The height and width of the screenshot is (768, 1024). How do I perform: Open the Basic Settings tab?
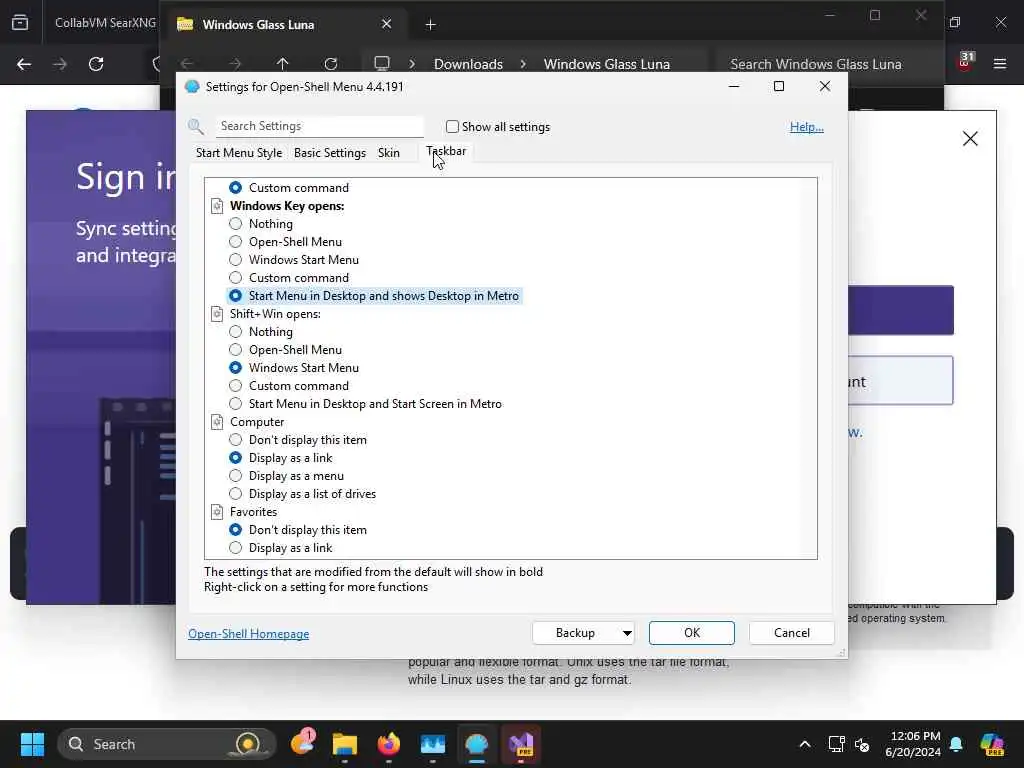330,153
